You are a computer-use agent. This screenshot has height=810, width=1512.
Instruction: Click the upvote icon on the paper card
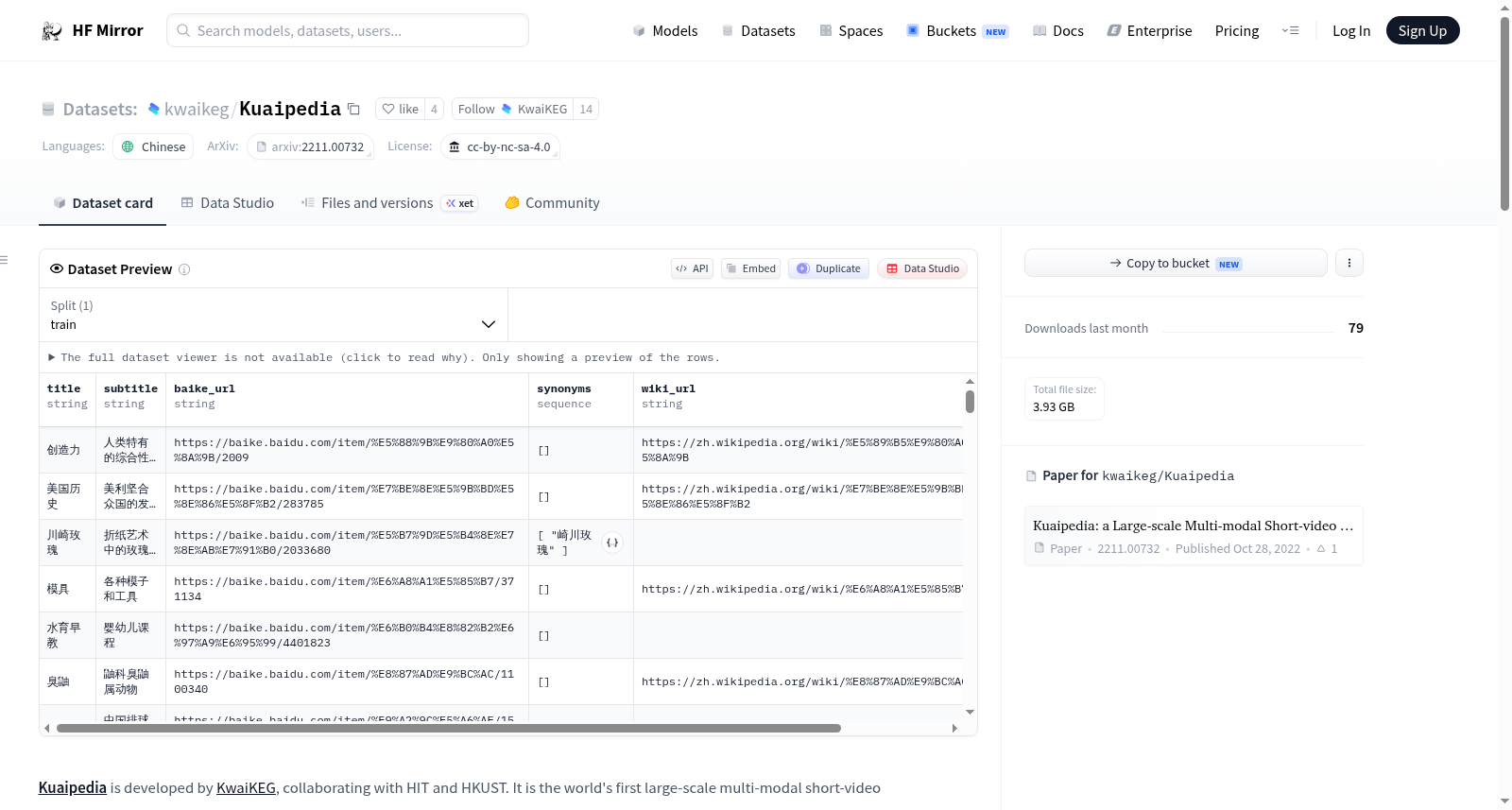(x=1321, y=549)
